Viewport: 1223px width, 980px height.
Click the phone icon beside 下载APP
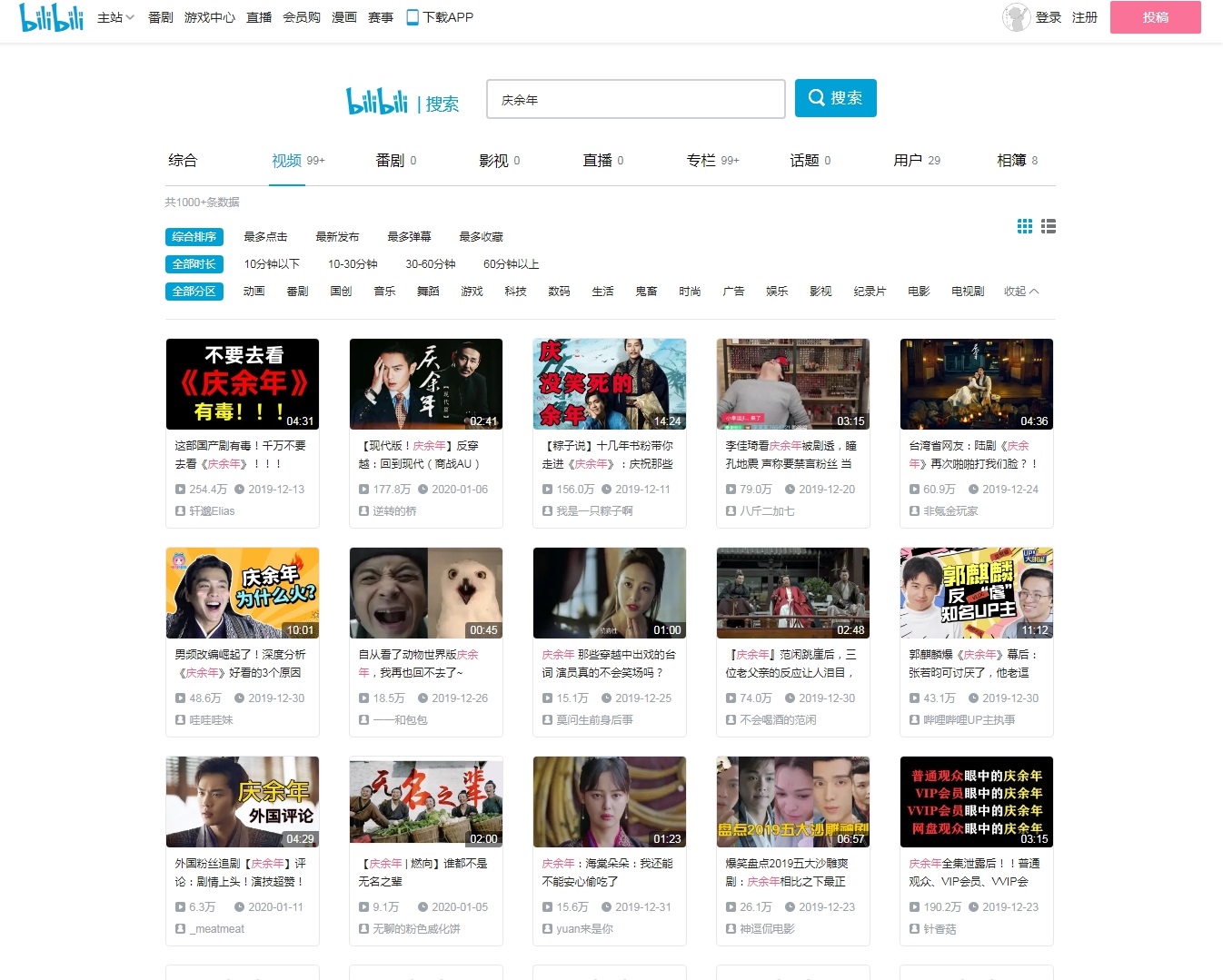coord(413,17)
